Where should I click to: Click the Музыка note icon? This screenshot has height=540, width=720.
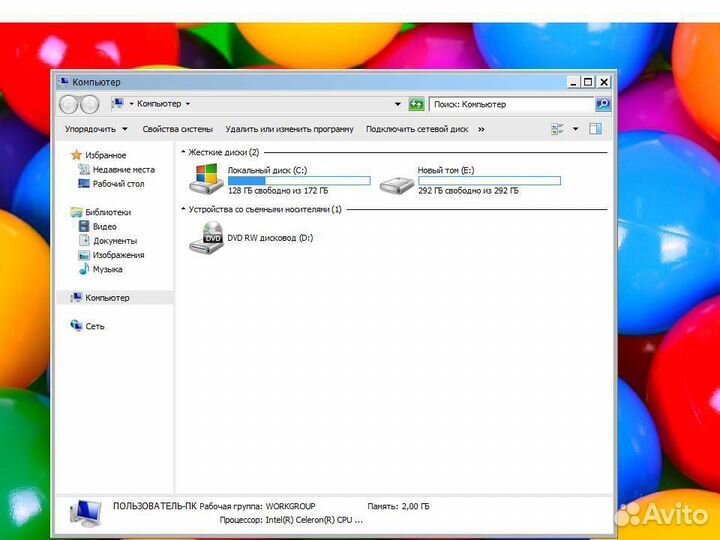(x=84, y=269)
